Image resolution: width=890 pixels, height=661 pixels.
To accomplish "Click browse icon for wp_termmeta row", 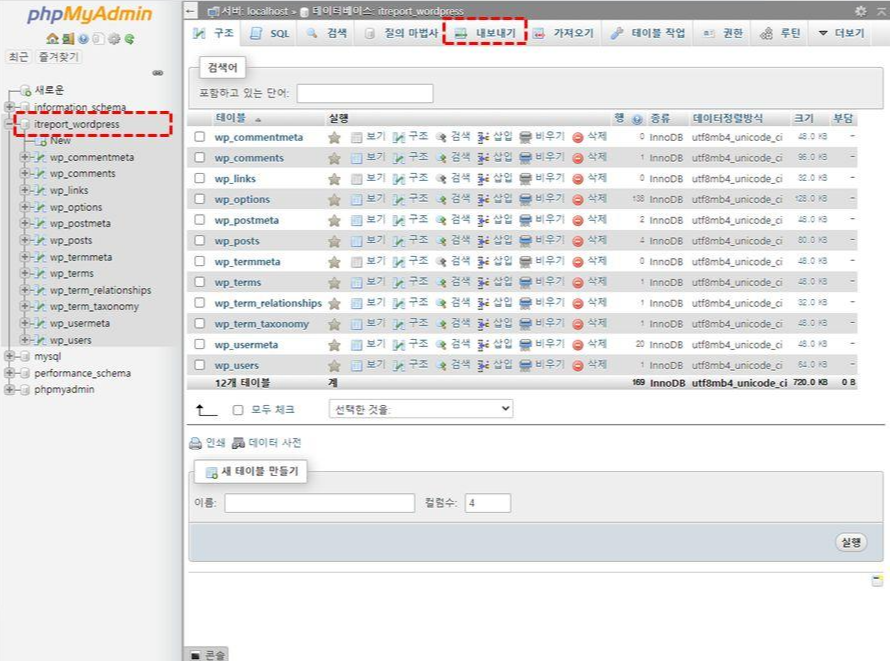I will 356,262.
